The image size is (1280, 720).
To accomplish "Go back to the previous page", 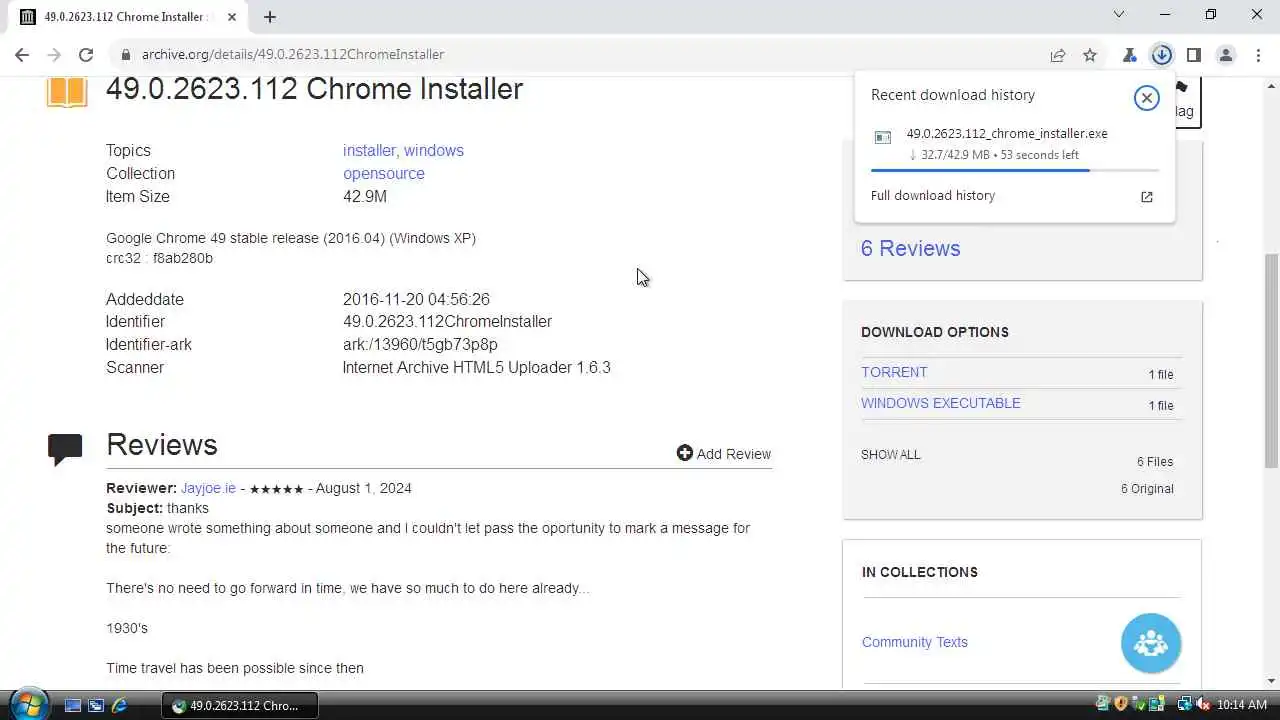I will [x=22, y=55].
